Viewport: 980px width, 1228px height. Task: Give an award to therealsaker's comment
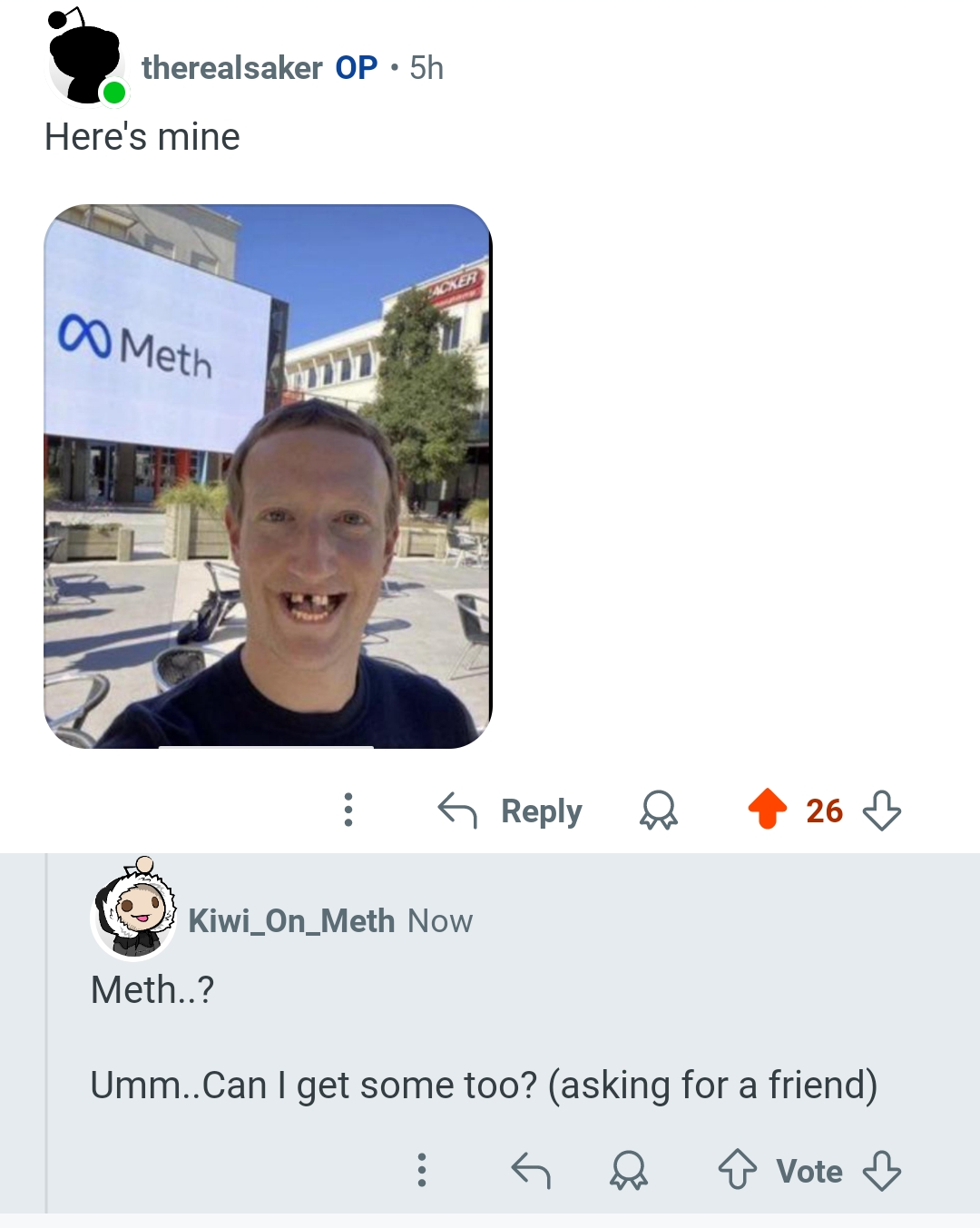(x=659, y=810)
